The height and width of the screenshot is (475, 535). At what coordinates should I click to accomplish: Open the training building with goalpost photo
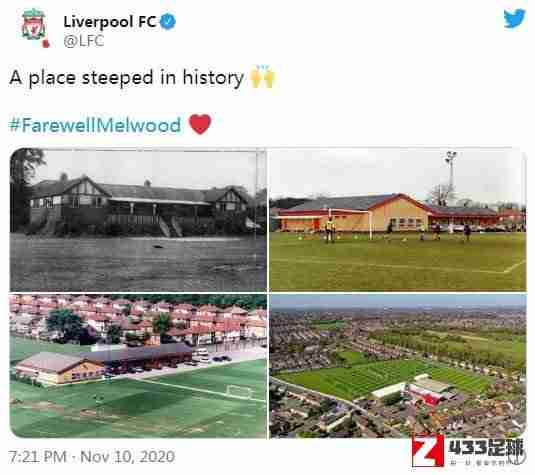pyautogui.click(x=398, y=220)
